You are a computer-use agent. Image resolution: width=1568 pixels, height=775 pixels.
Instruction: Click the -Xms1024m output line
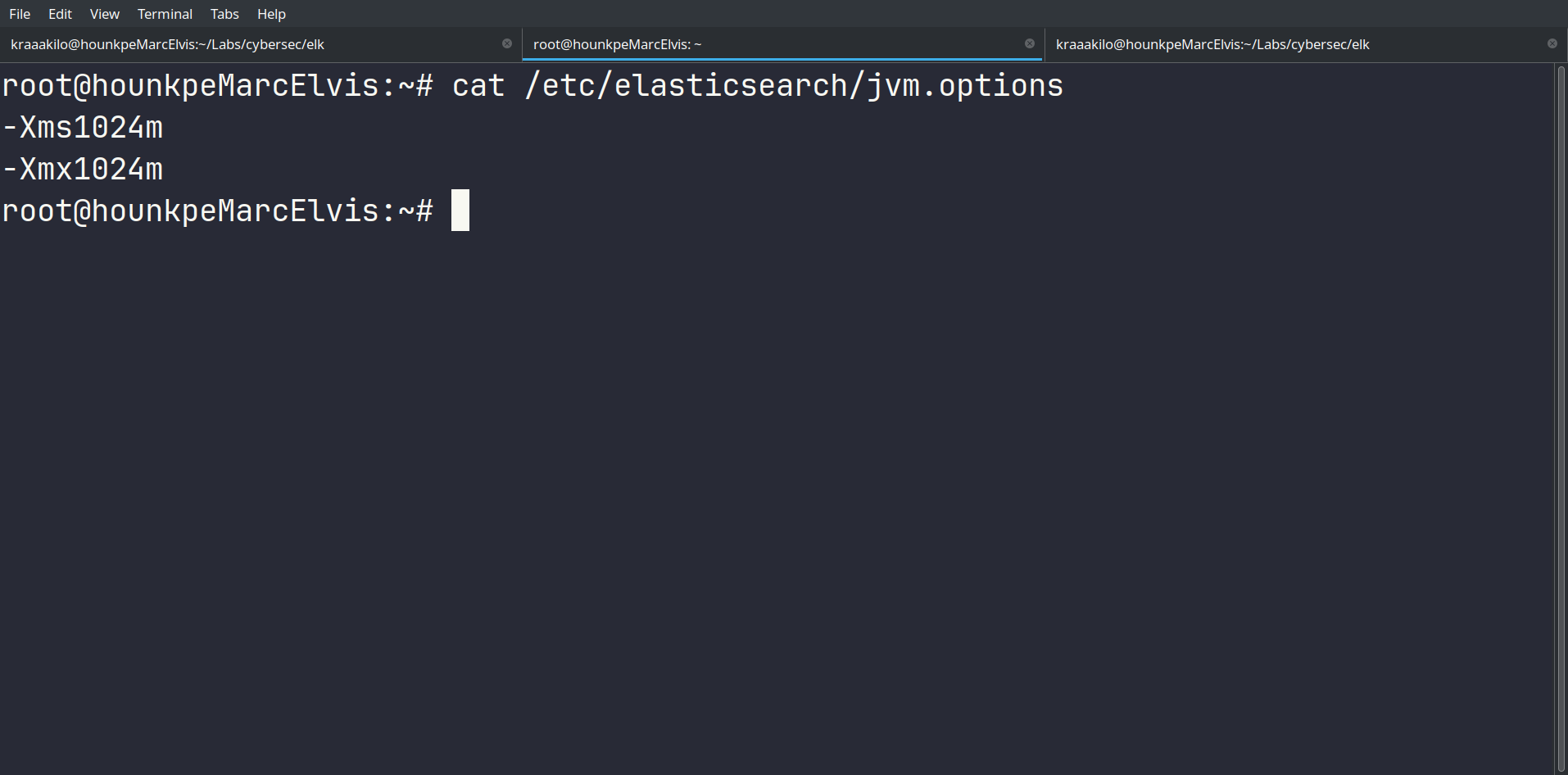(83, 128)
